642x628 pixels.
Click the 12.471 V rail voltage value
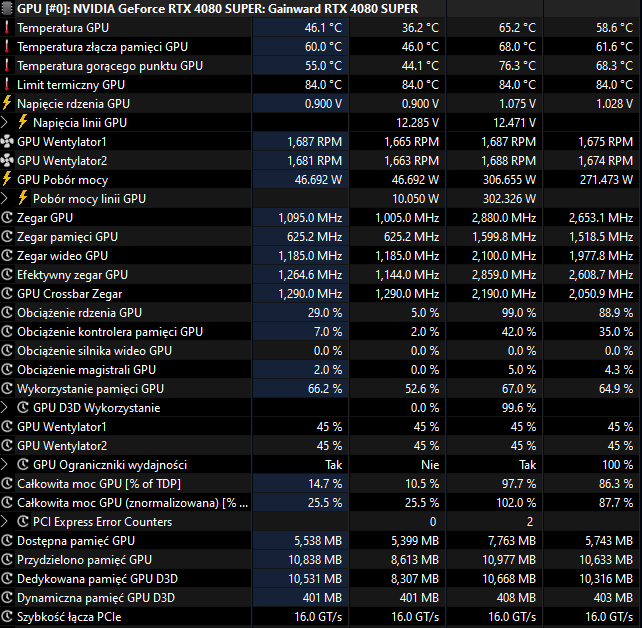pyautogui.click(x=514, y=123)
